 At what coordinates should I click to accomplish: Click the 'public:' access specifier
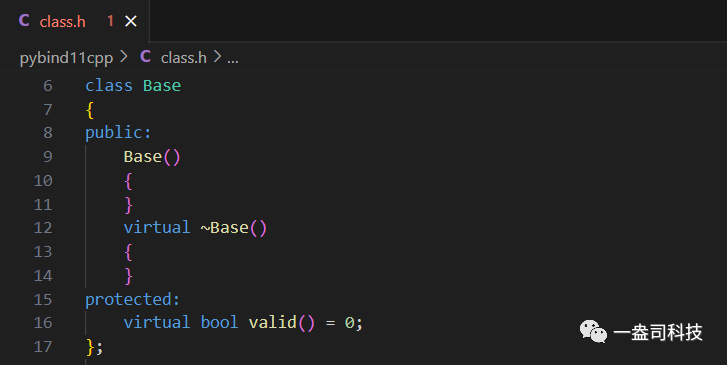(x=119, y=133)
